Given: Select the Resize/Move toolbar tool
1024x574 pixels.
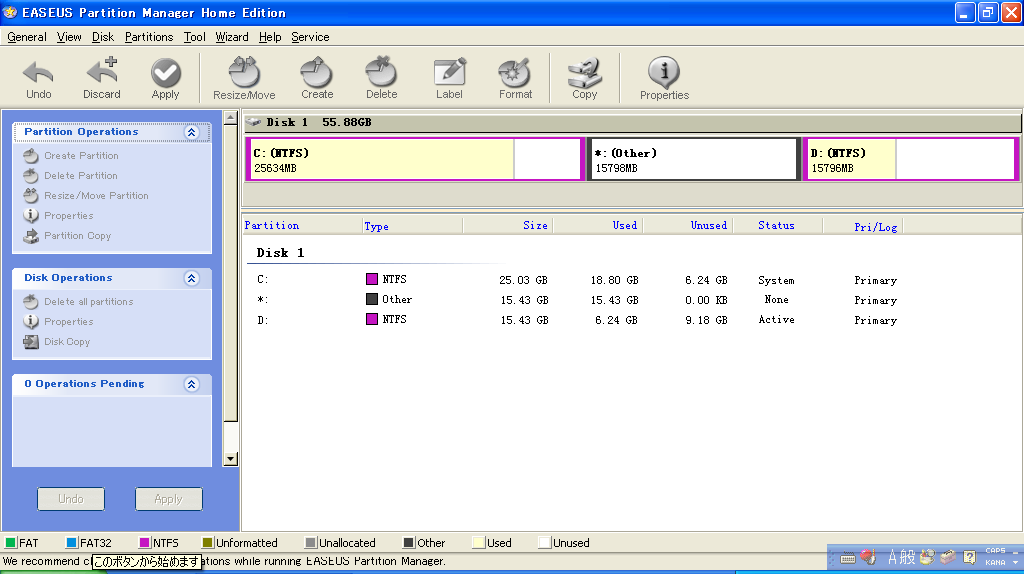Looking at the screenshot, I should point(244,78).
